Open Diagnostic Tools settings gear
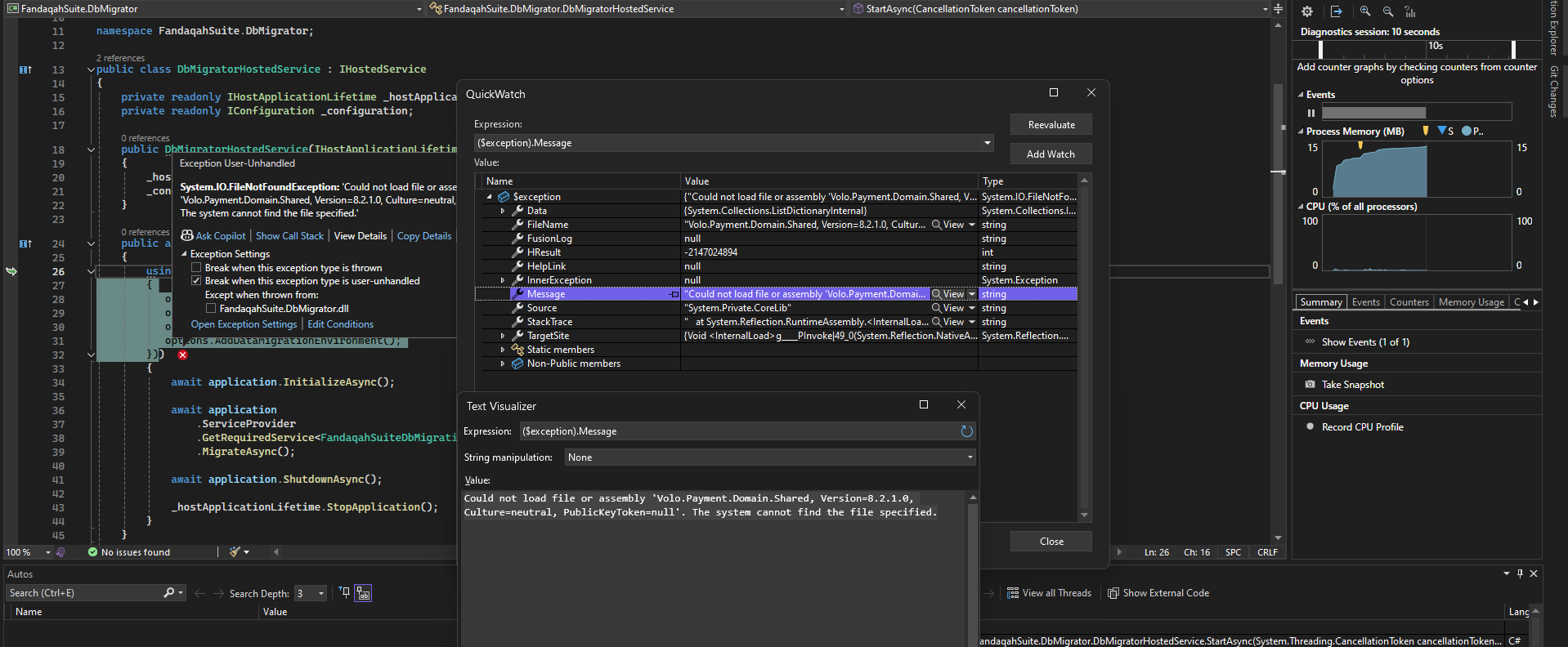This screenshot has width=1568, height=647. pyautogui.click(x=1307, y=11)
